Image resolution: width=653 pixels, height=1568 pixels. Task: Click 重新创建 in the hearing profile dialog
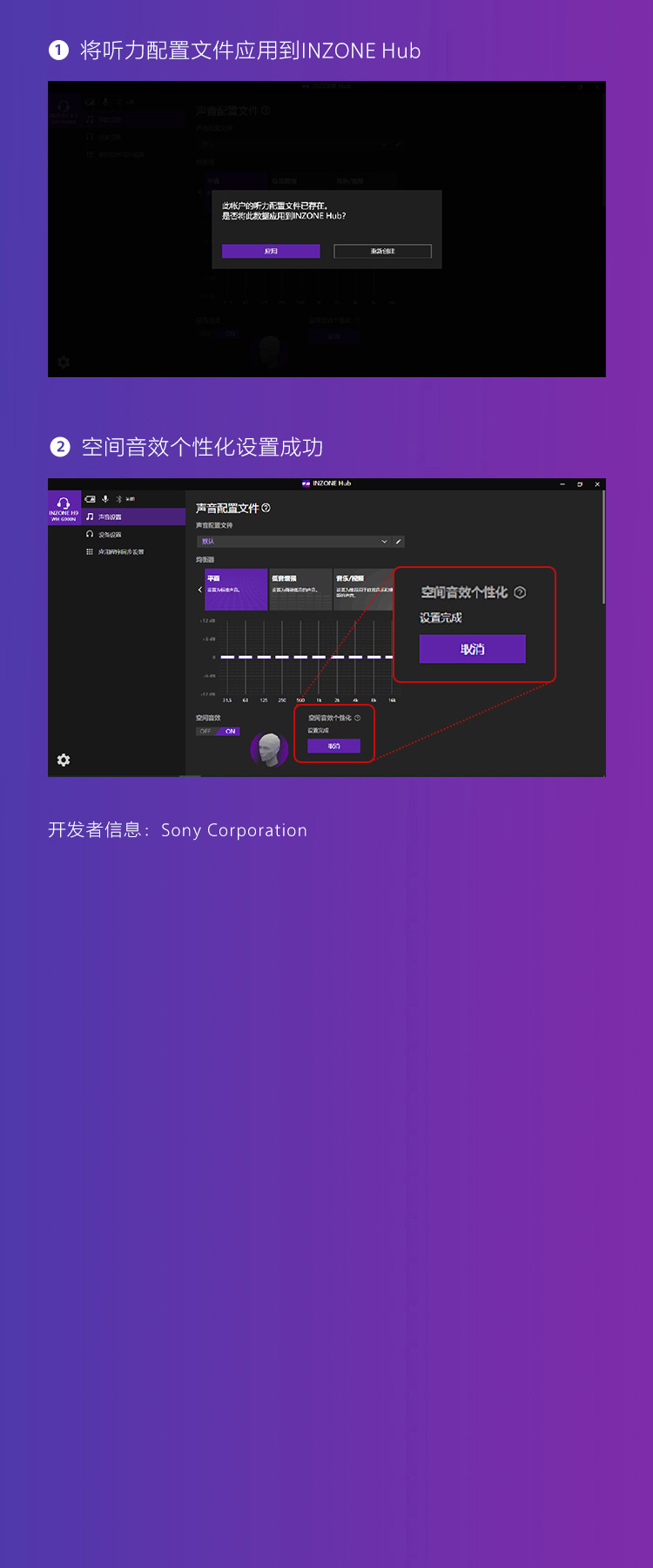coord(382,251)
